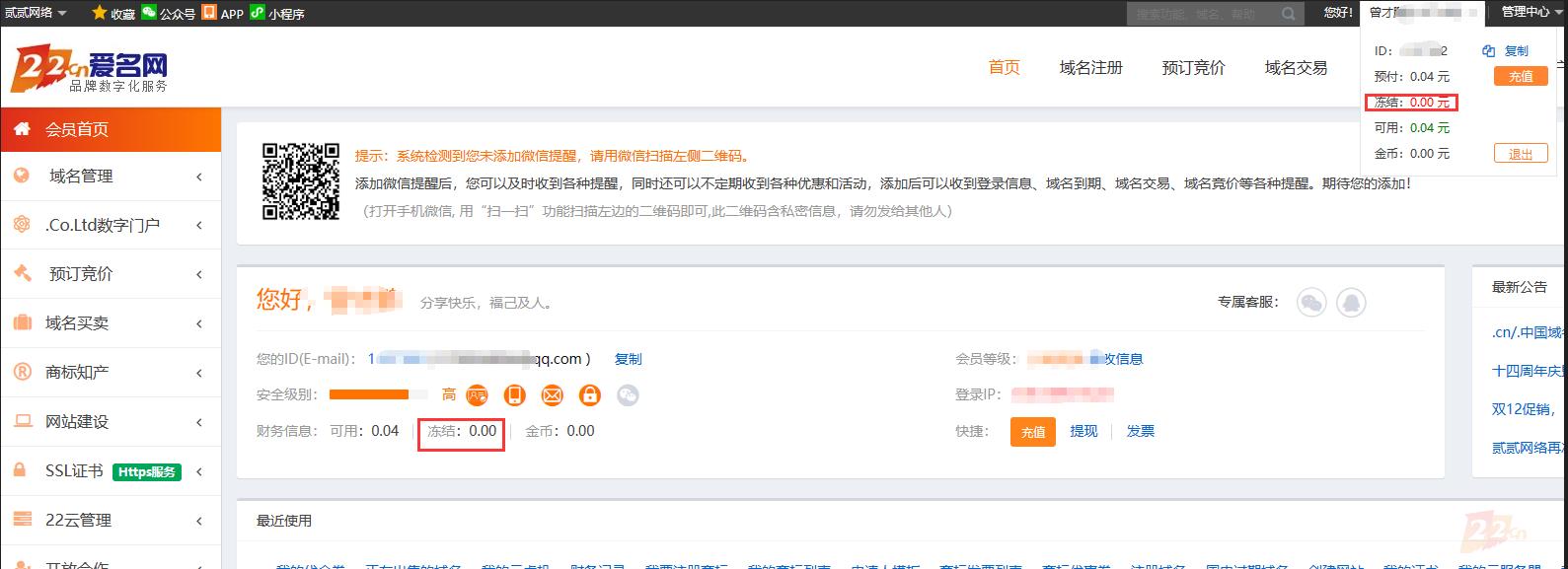Viewport: 1568px width, 569px height.
Task: Open the 域名注册 navigation tab
Action: coord(1091,67)
